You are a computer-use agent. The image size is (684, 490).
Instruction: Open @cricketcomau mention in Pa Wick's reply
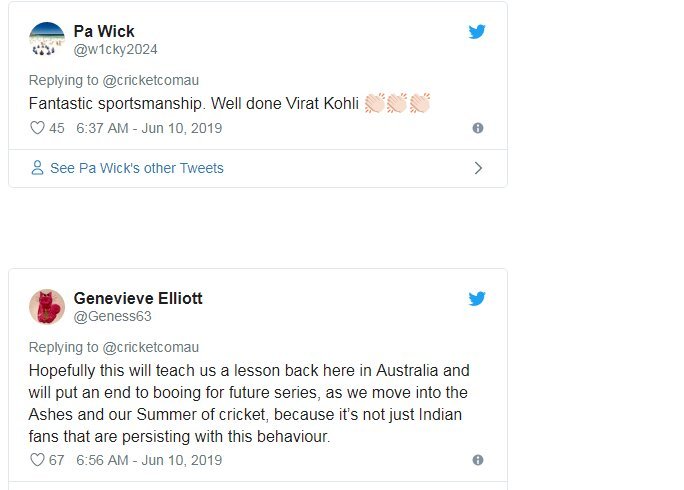141,80
